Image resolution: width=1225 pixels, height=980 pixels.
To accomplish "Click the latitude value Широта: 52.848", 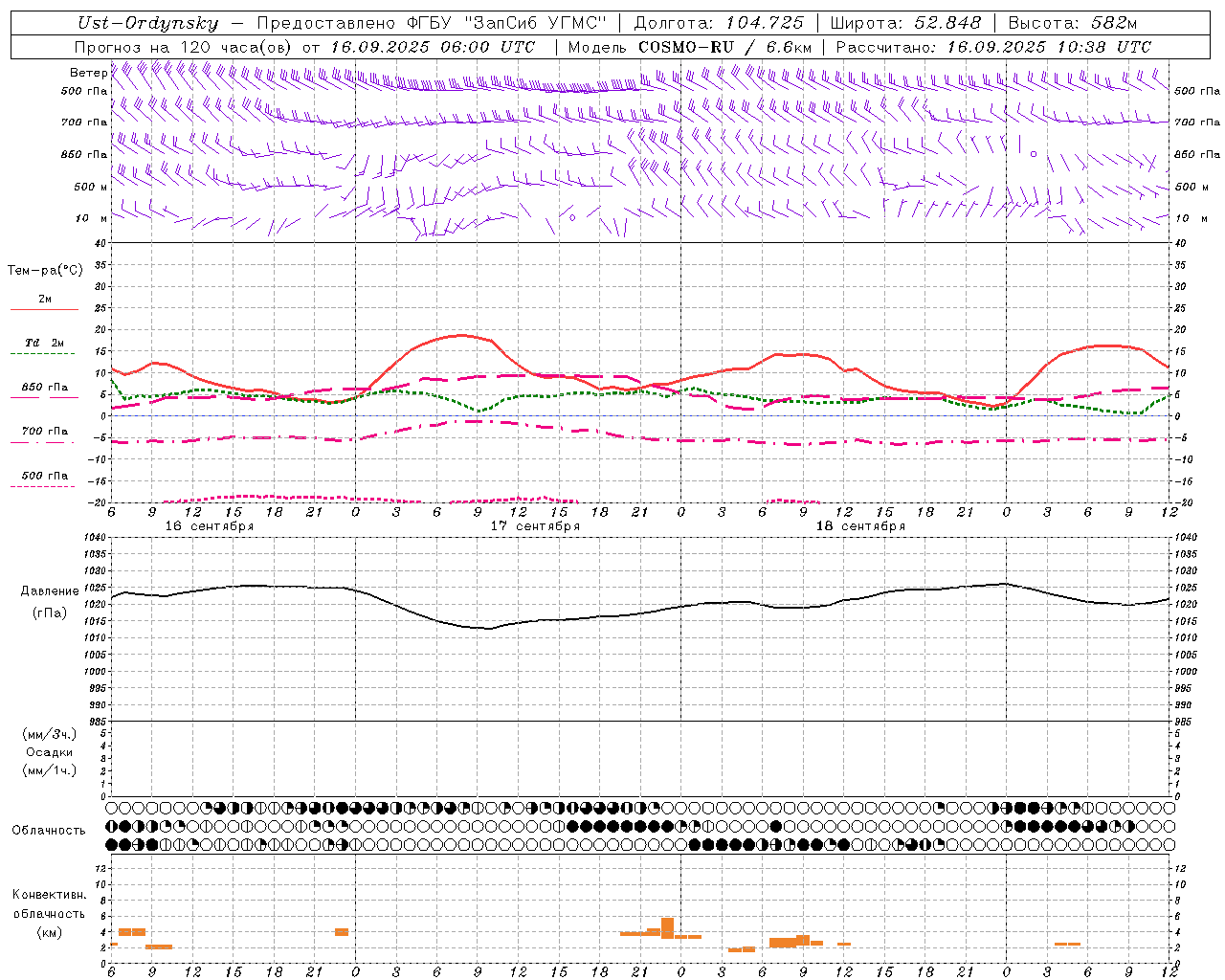I will 905,24.
